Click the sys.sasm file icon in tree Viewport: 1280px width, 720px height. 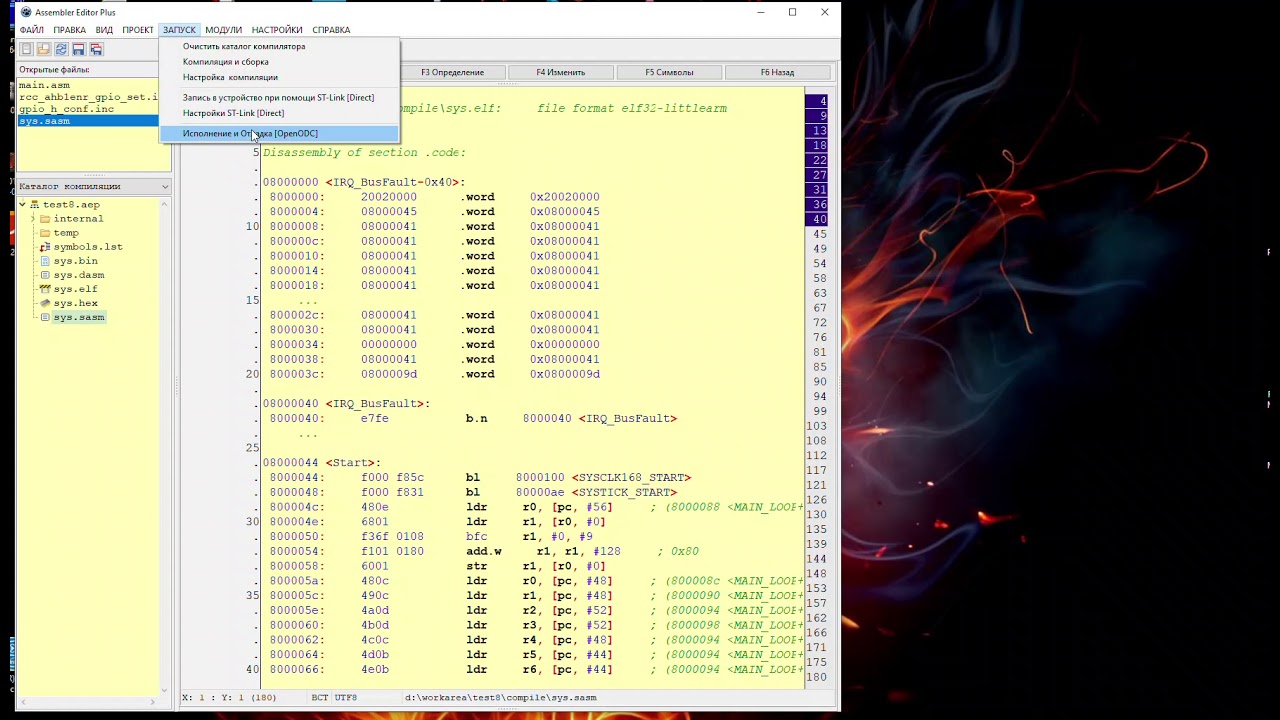point(45,316)
